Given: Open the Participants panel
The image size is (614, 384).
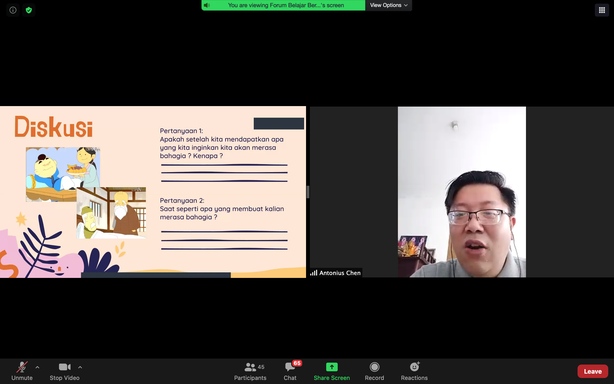Looking at the screenshot, I should (250, 371).
